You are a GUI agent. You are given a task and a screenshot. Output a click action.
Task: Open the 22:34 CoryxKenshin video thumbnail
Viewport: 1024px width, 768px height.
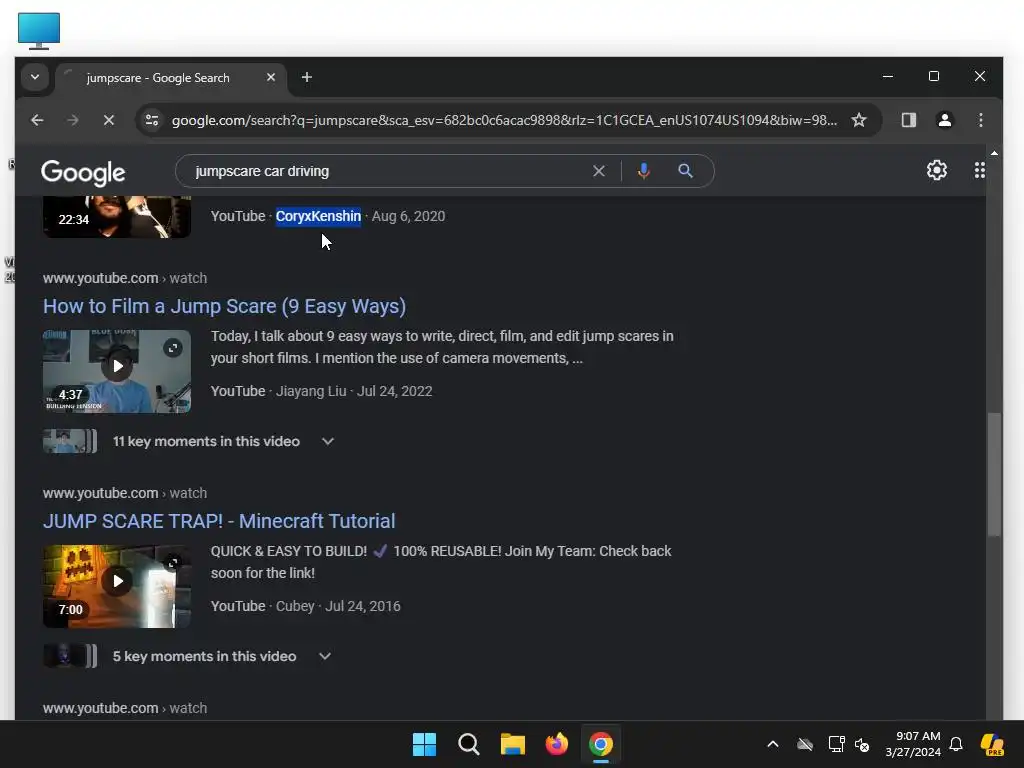click(117, 217)
